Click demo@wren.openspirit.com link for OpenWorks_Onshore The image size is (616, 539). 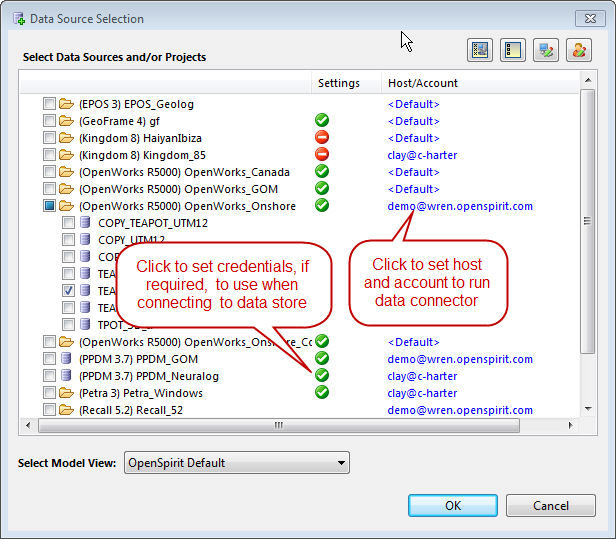[x=460, y=206]
